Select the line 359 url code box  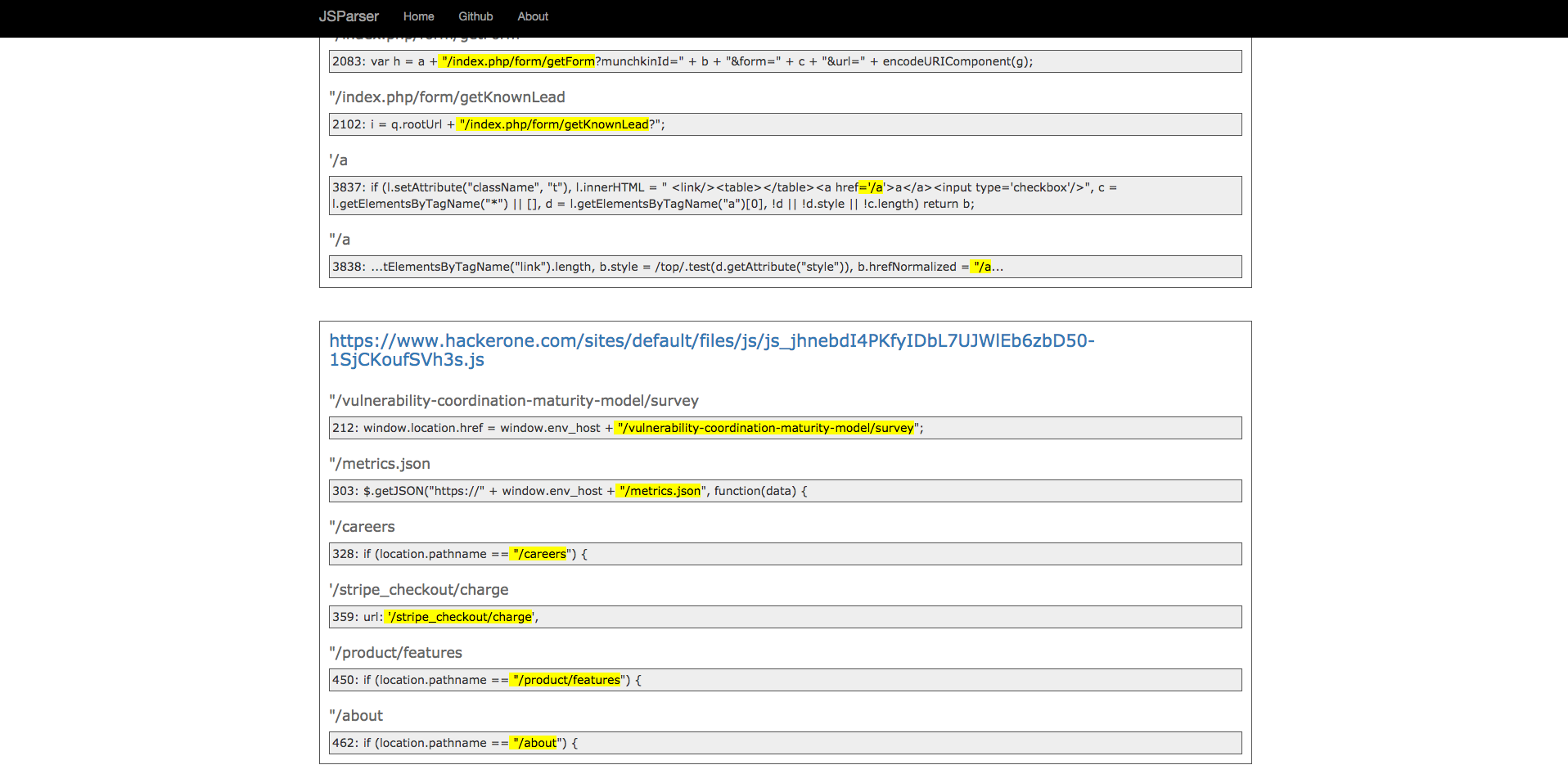(785, 617)
